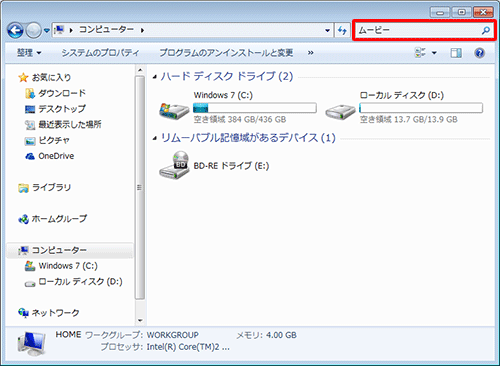Click the computer icon in address bar
This screenshot has width=500, height=366.
(59, 30)
